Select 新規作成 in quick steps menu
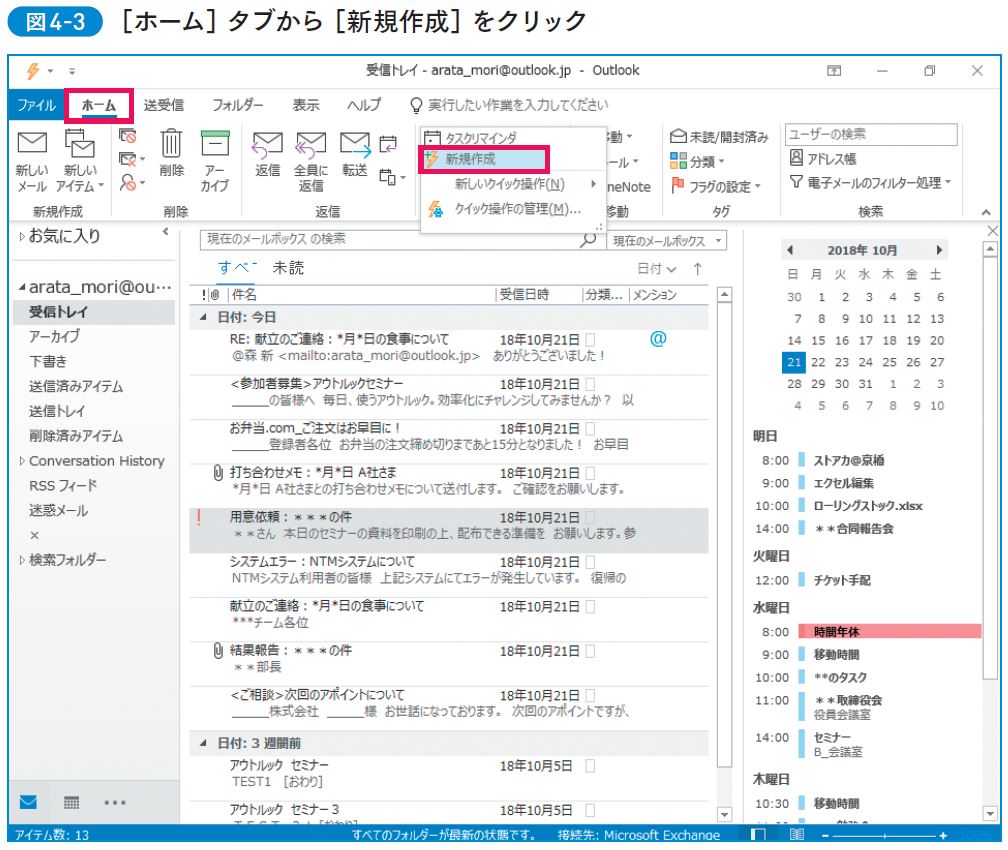1008x850 pixels. (483, 159)
